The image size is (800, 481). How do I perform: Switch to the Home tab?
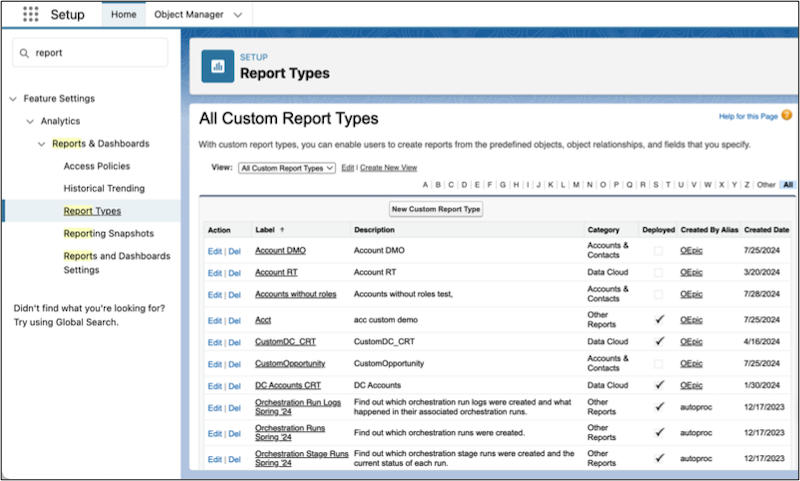pyautogui.click(x=124, y=15)
